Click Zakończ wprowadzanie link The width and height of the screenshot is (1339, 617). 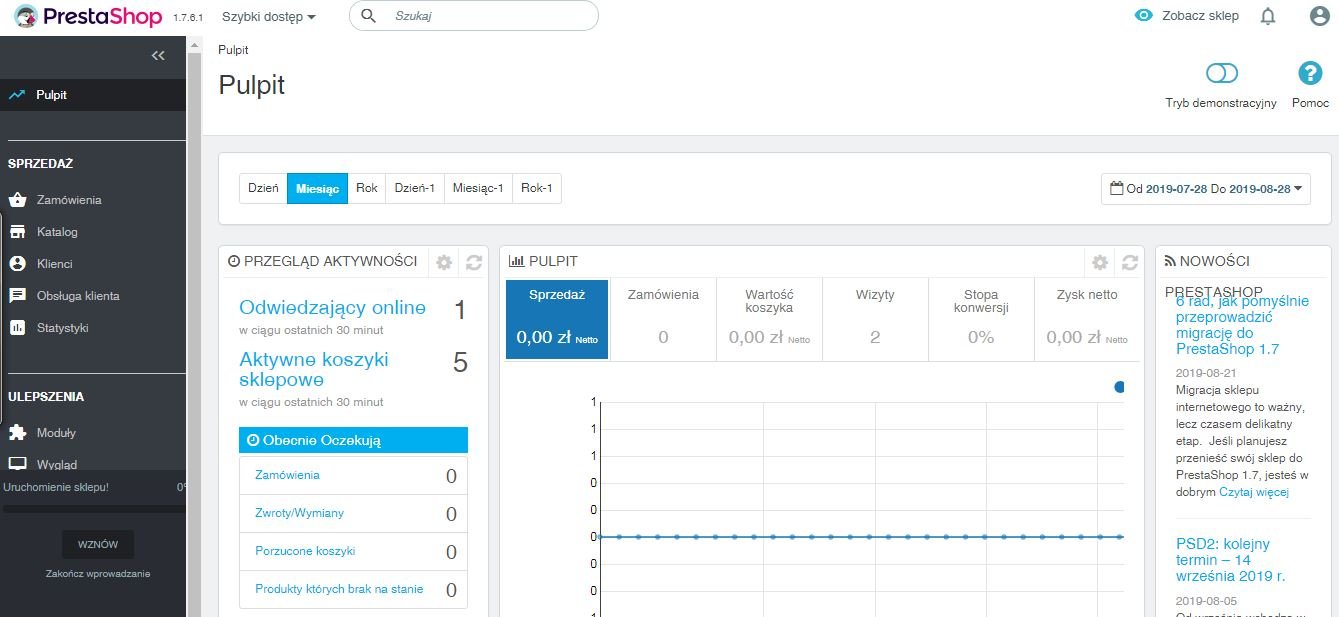98,574
